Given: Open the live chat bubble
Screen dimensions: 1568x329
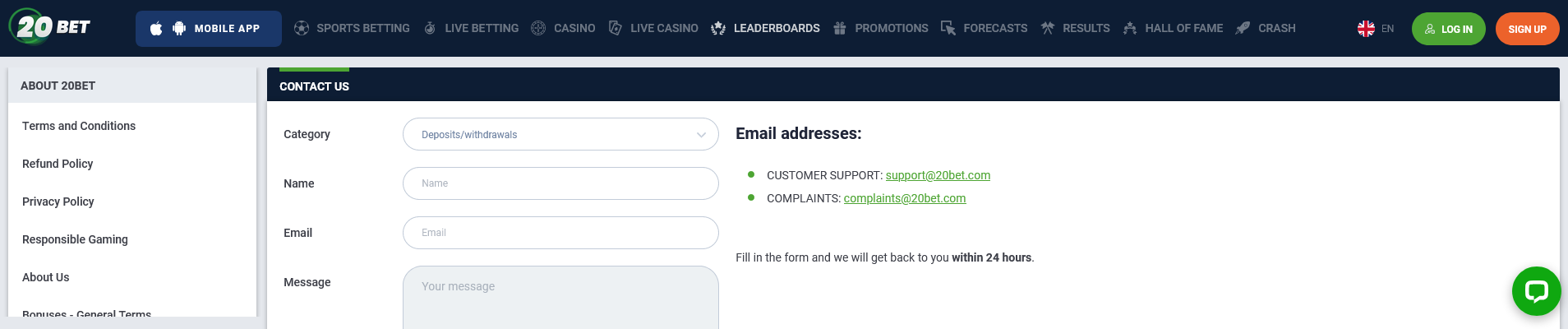Looking at the screenshot, I should pos(1536,291).
